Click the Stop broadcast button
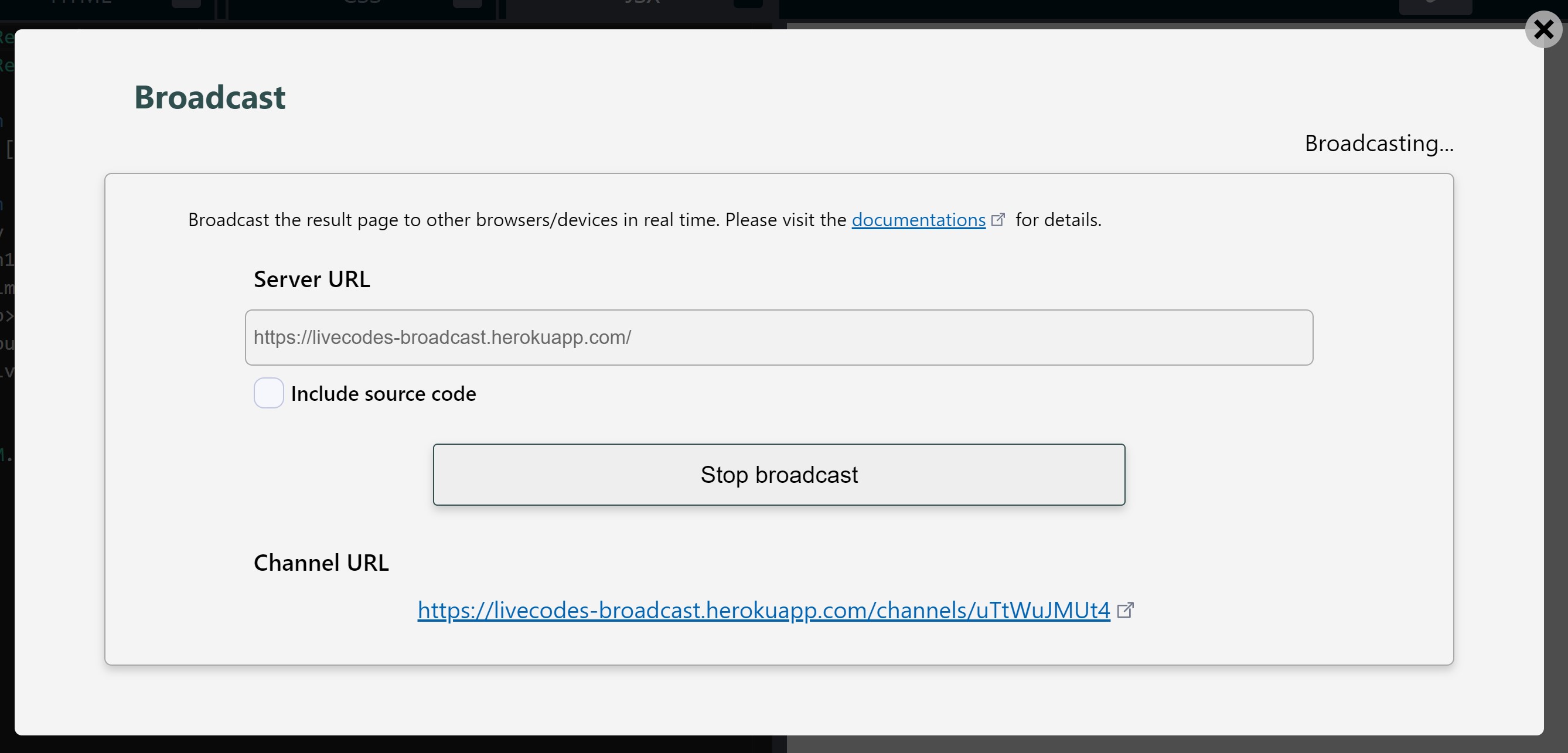The image size is (1568, 753). (x=779, y=475)
